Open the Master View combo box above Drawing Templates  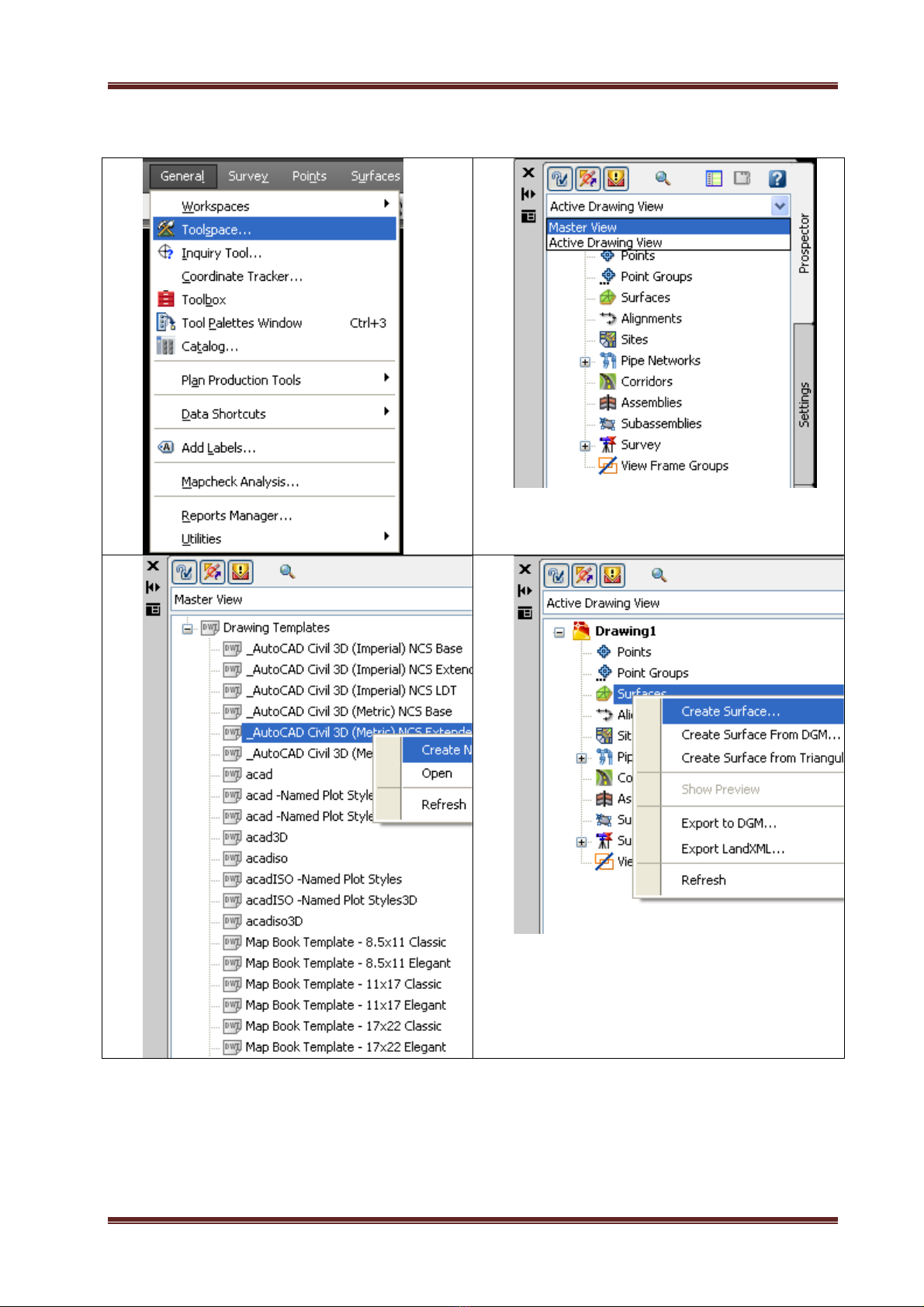[x=322, y=600]
